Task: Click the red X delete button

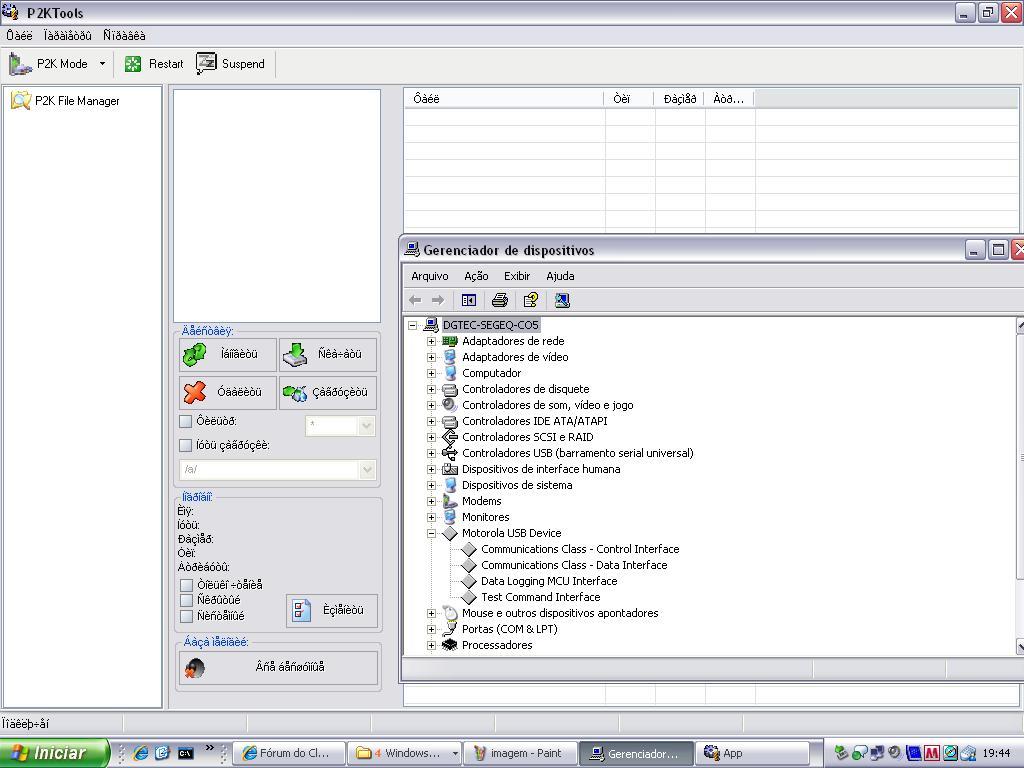Action: (x=227, y=392)
